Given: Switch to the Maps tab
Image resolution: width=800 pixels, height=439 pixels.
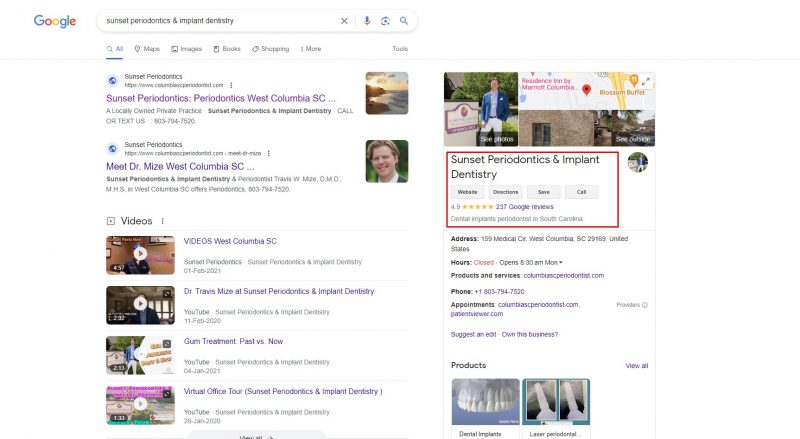Looking at the screenshot, I should pyautogui.click(x=147, y=48).
